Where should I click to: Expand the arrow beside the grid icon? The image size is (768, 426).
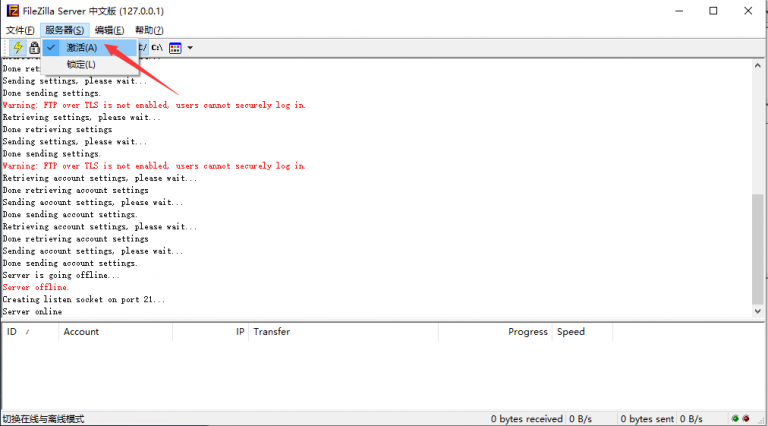pos(190,48)
